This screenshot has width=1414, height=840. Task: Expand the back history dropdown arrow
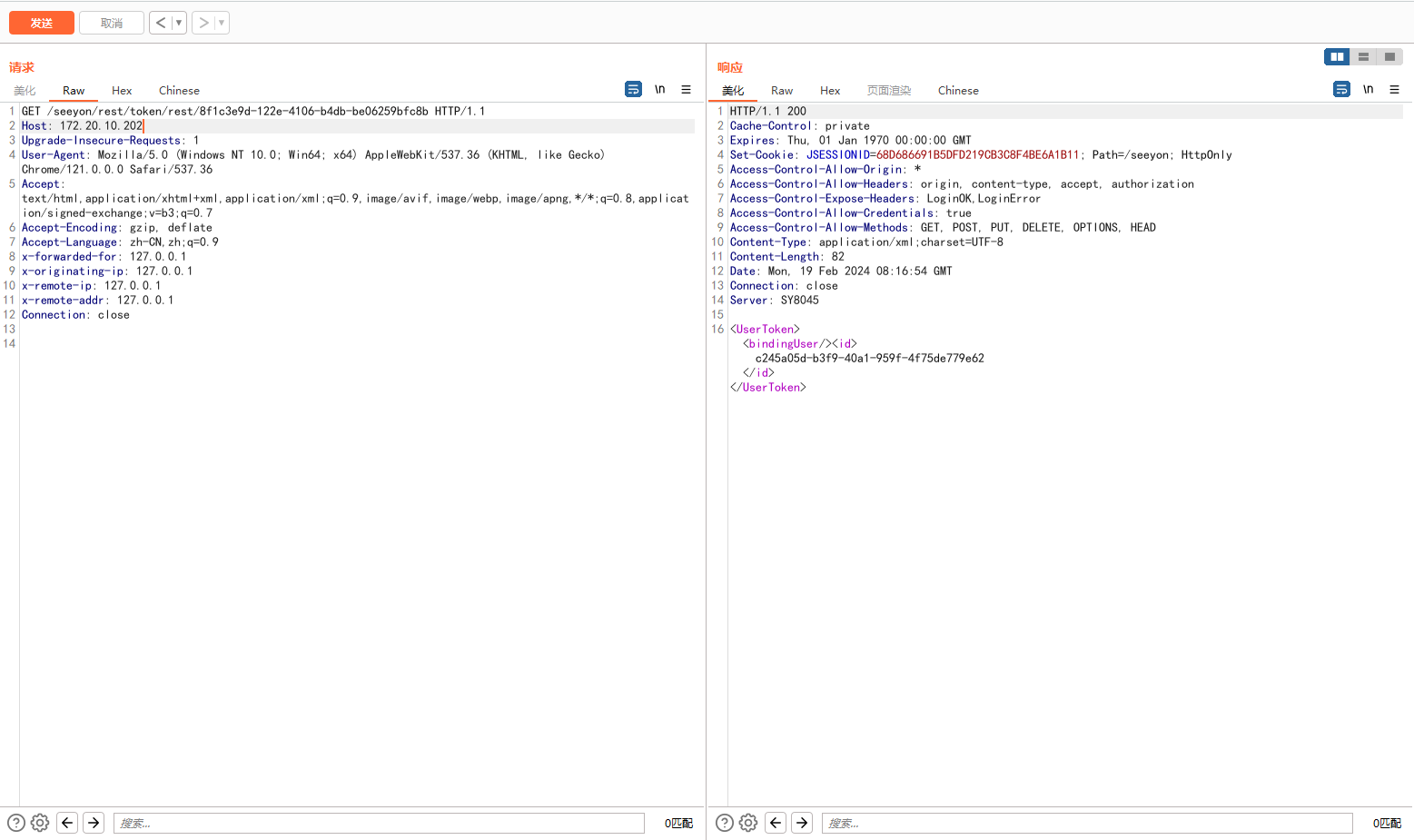click(179, 23)
